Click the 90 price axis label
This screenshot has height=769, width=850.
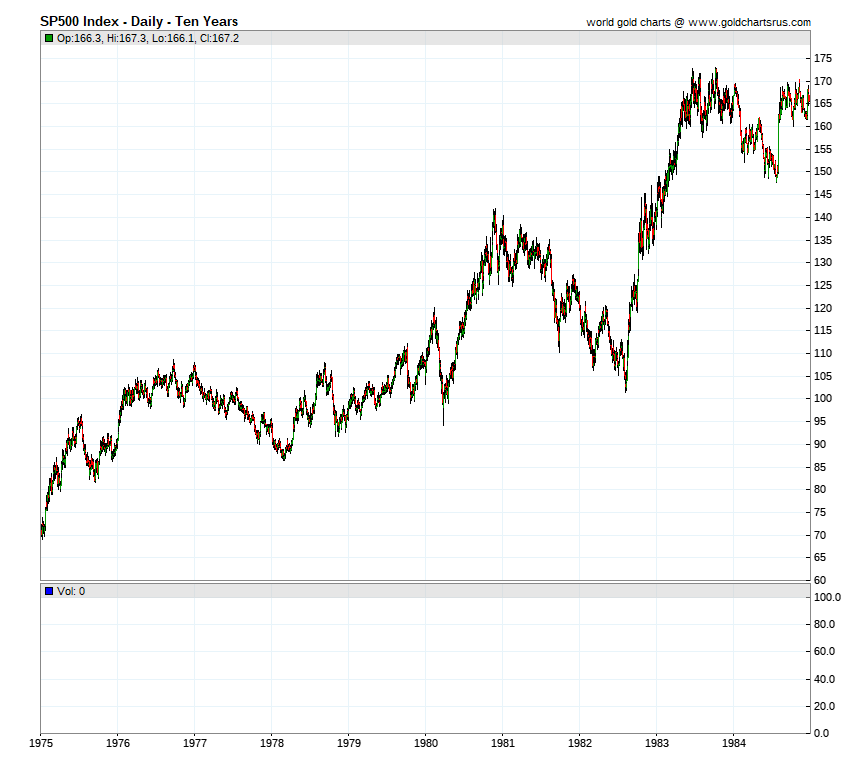pyautogui.click(x=820, y=444)
